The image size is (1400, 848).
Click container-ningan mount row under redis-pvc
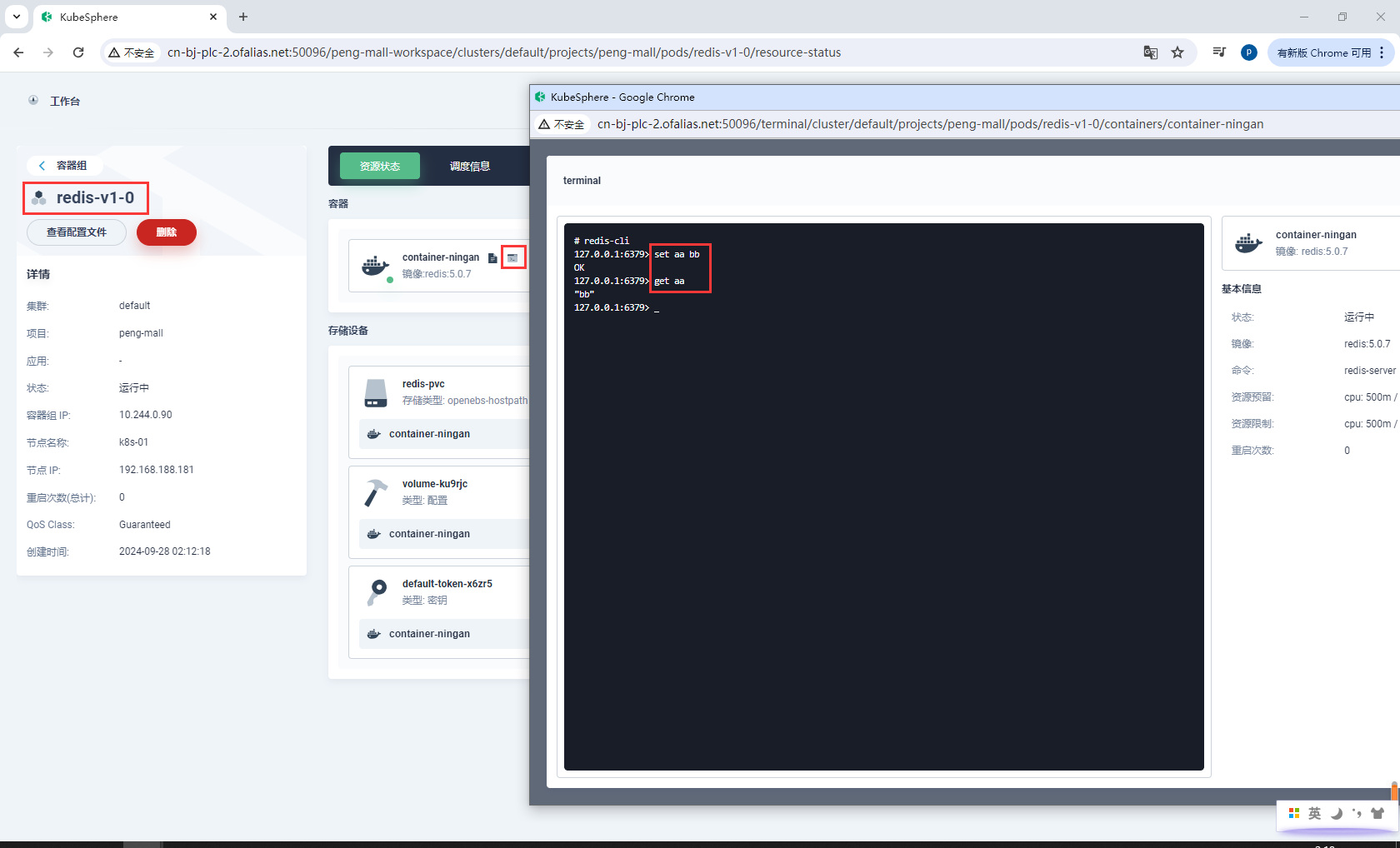pos(444,434)
